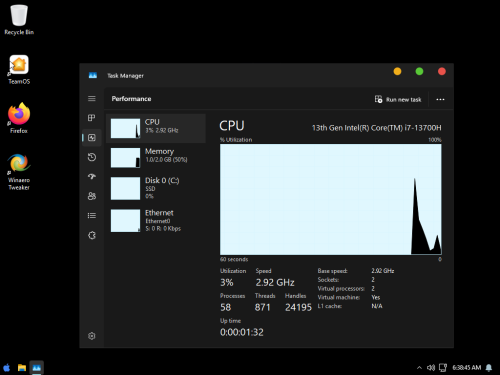Click the L1 cache: label
500x375 pixels.
click(330, 306)
